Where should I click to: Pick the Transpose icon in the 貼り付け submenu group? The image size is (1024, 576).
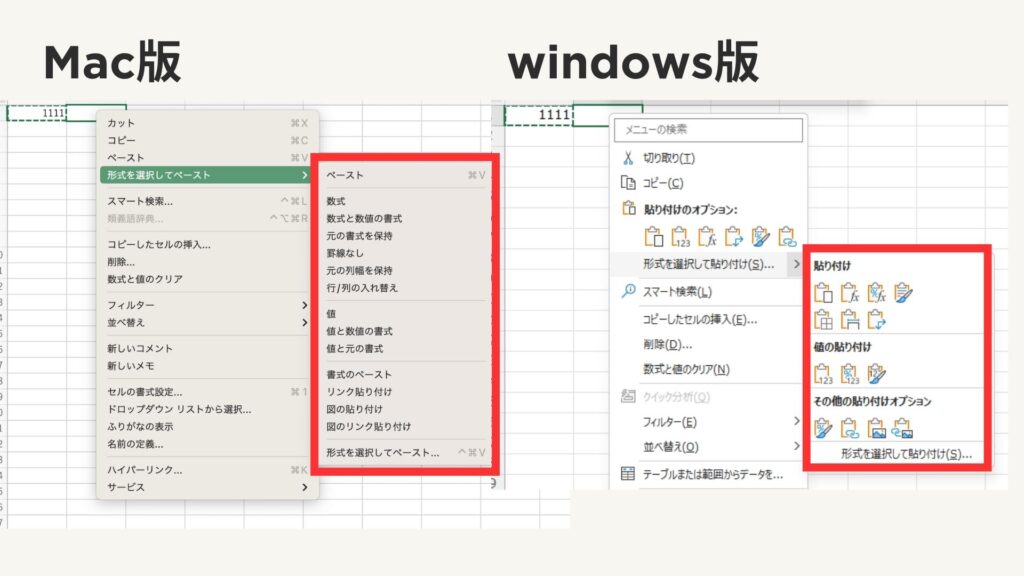[876, 319]
